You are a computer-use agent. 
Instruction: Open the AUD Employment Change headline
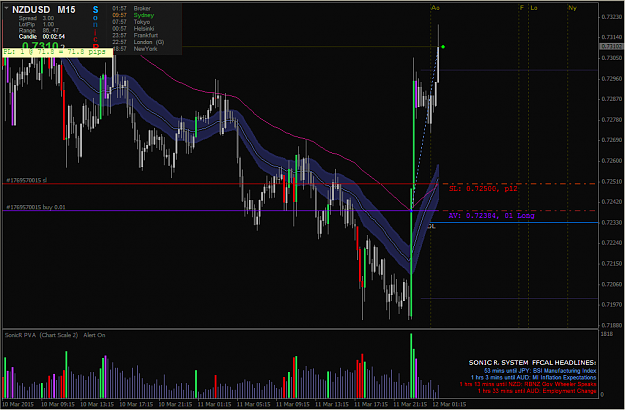point(537,391)
